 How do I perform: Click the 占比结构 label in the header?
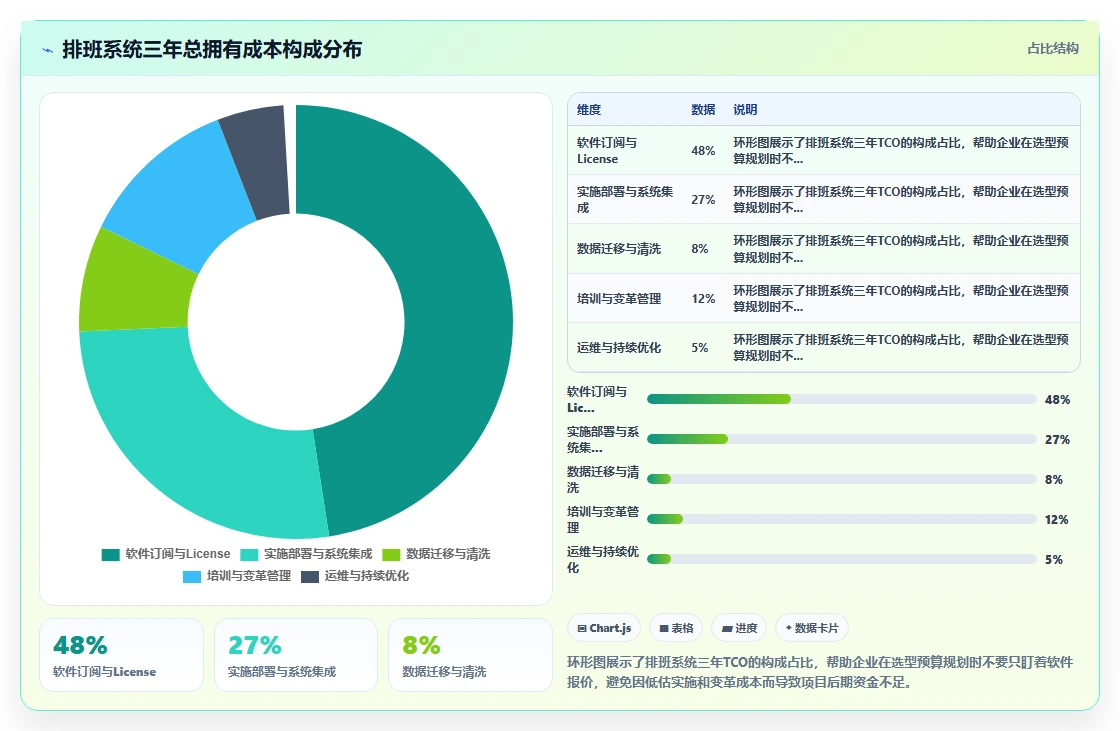1053,49
